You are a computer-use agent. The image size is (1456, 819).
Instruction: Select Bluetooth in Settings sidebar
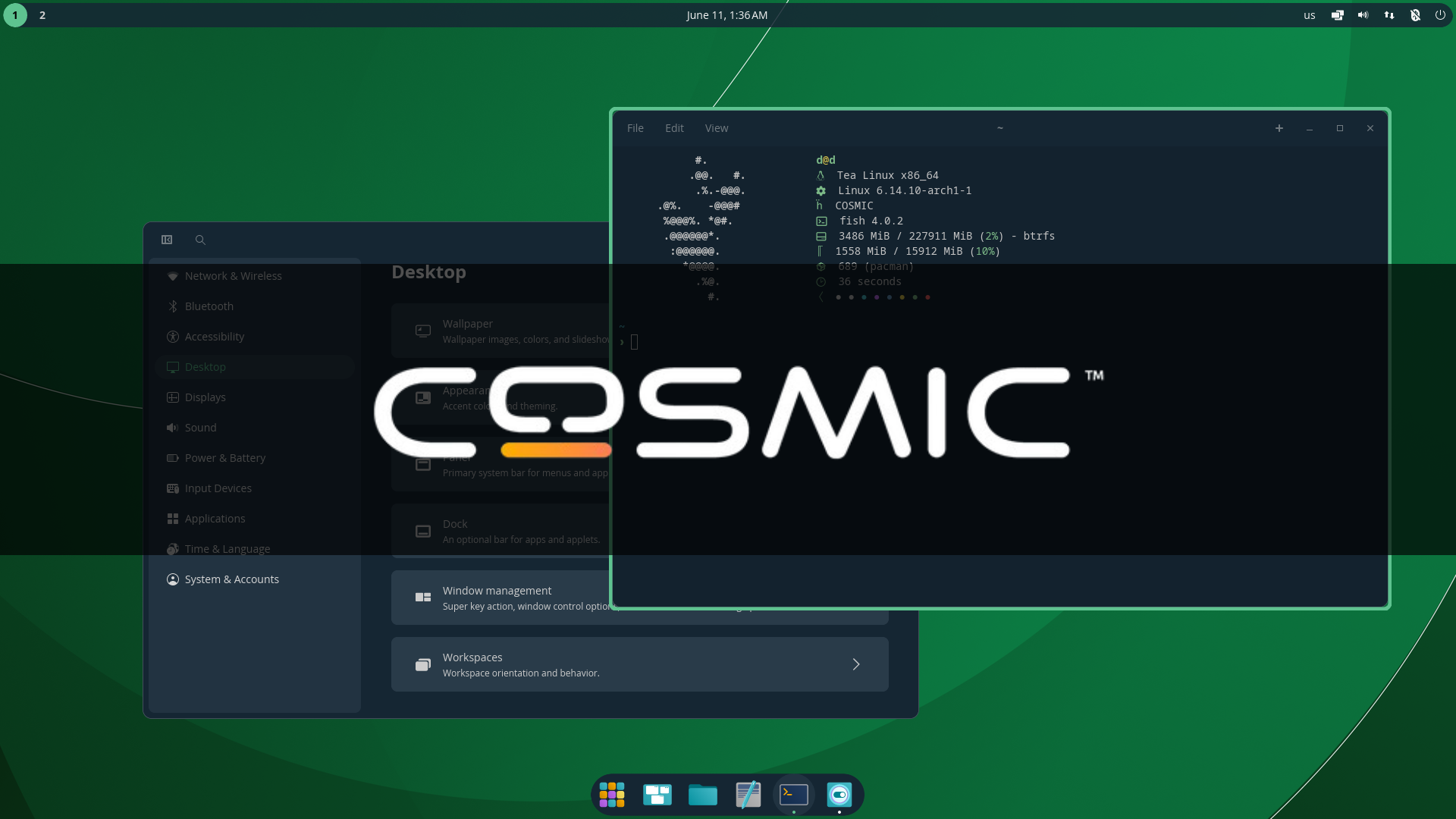tap(255, 306)
